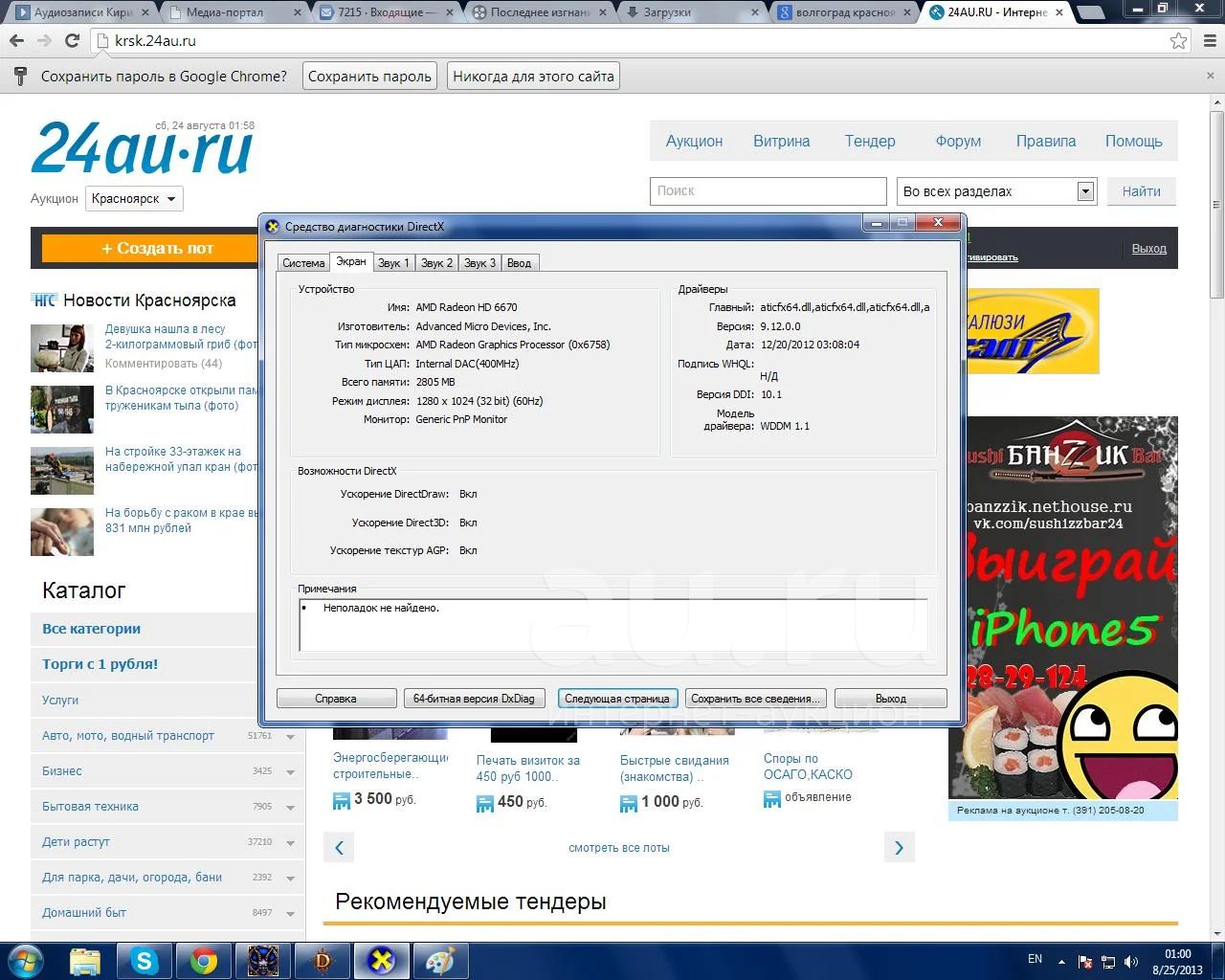Switch to Звук 2 tab
The height and width of the screenshot is (980, 1225).
(x=437, y=263)
